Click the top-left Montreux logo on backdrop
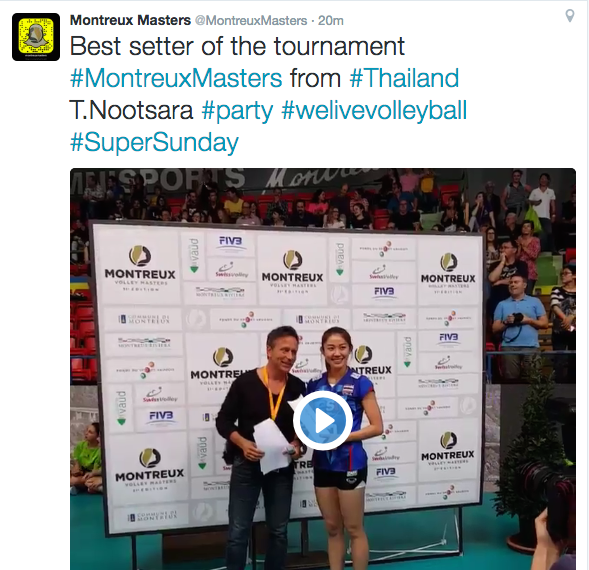Viewport: 589px width, 570px height. (140, 268)
